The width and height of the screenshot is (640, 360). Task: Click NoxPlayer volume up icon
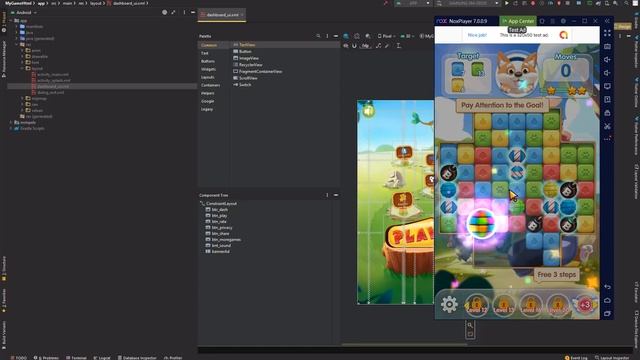click(607, 60)
